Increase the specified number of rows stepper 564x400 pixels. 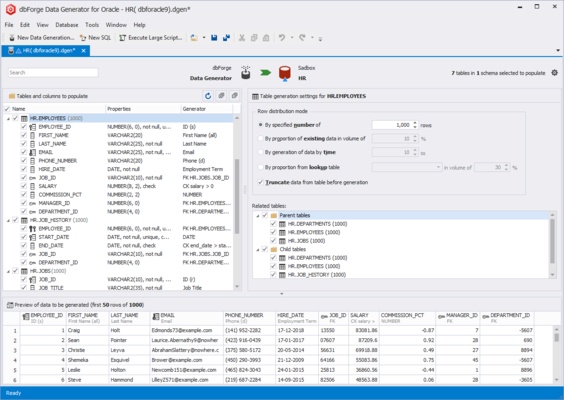pyautogui.click(x=415, y=123)
